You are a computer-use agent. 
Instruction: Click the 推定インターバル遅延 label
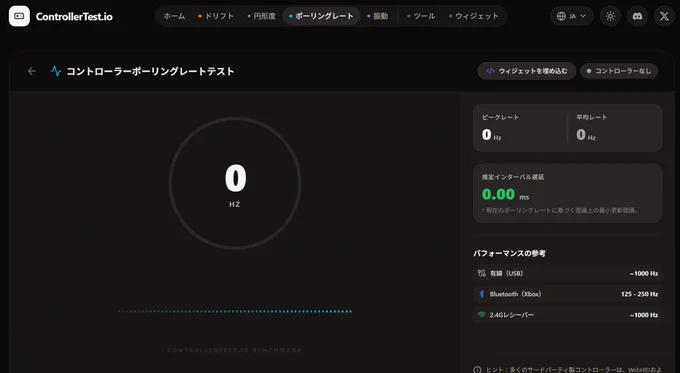point(513,177)
